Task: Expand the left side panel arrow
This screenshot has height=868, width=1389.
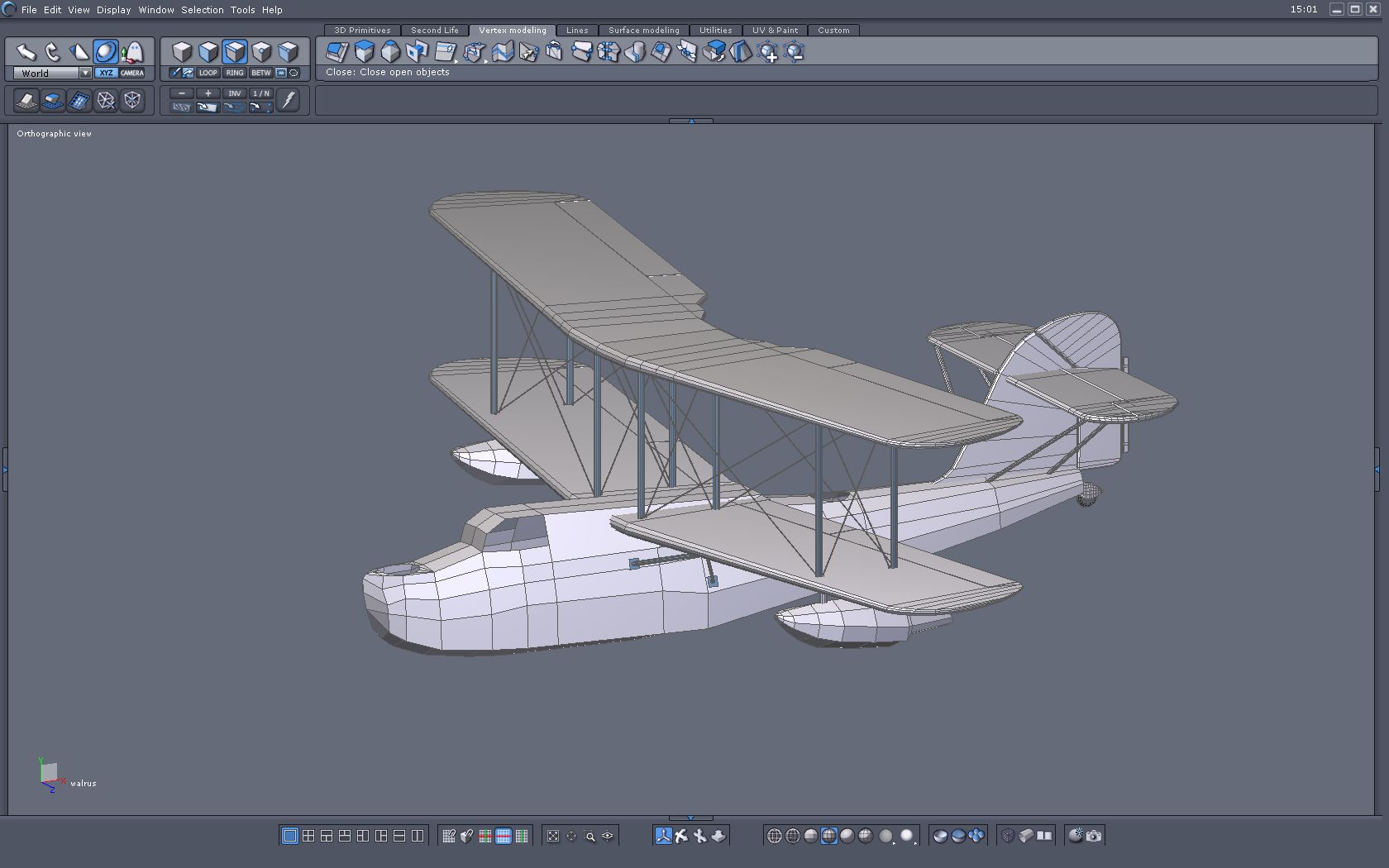Action: (4, 470)
